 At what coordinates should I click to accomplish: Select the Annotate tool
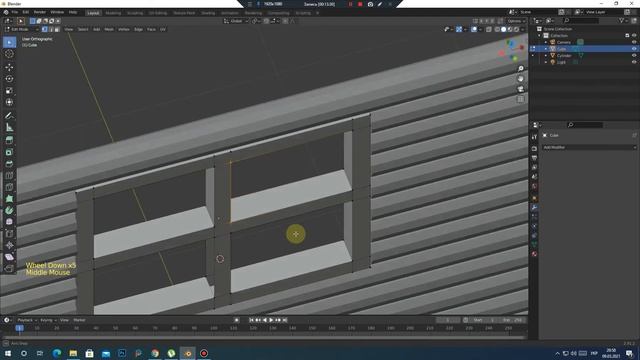pyautogui.click(x=9, y=116)
